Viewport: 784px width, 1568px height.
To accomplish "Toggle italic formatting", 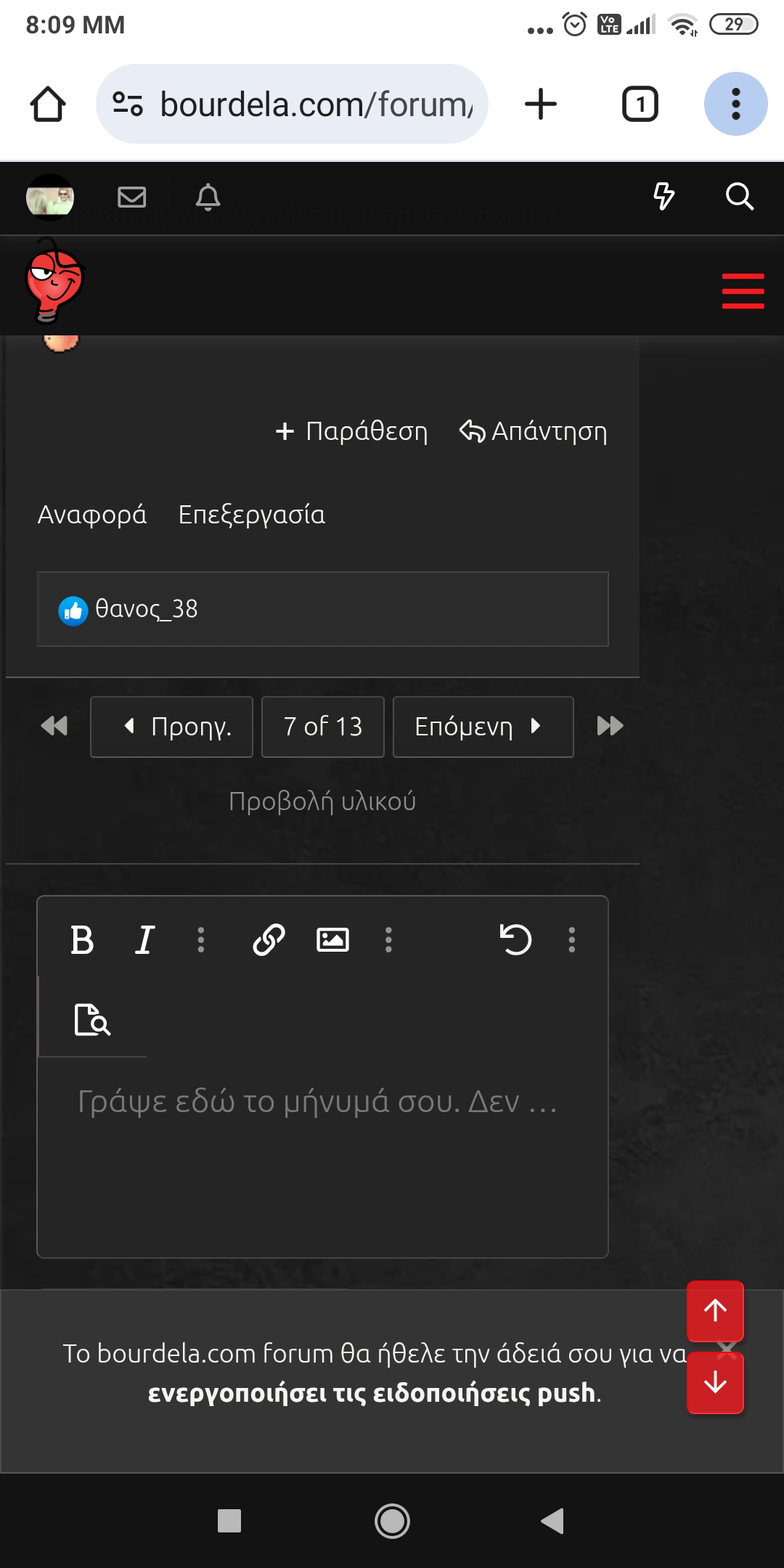I will 144,940.
